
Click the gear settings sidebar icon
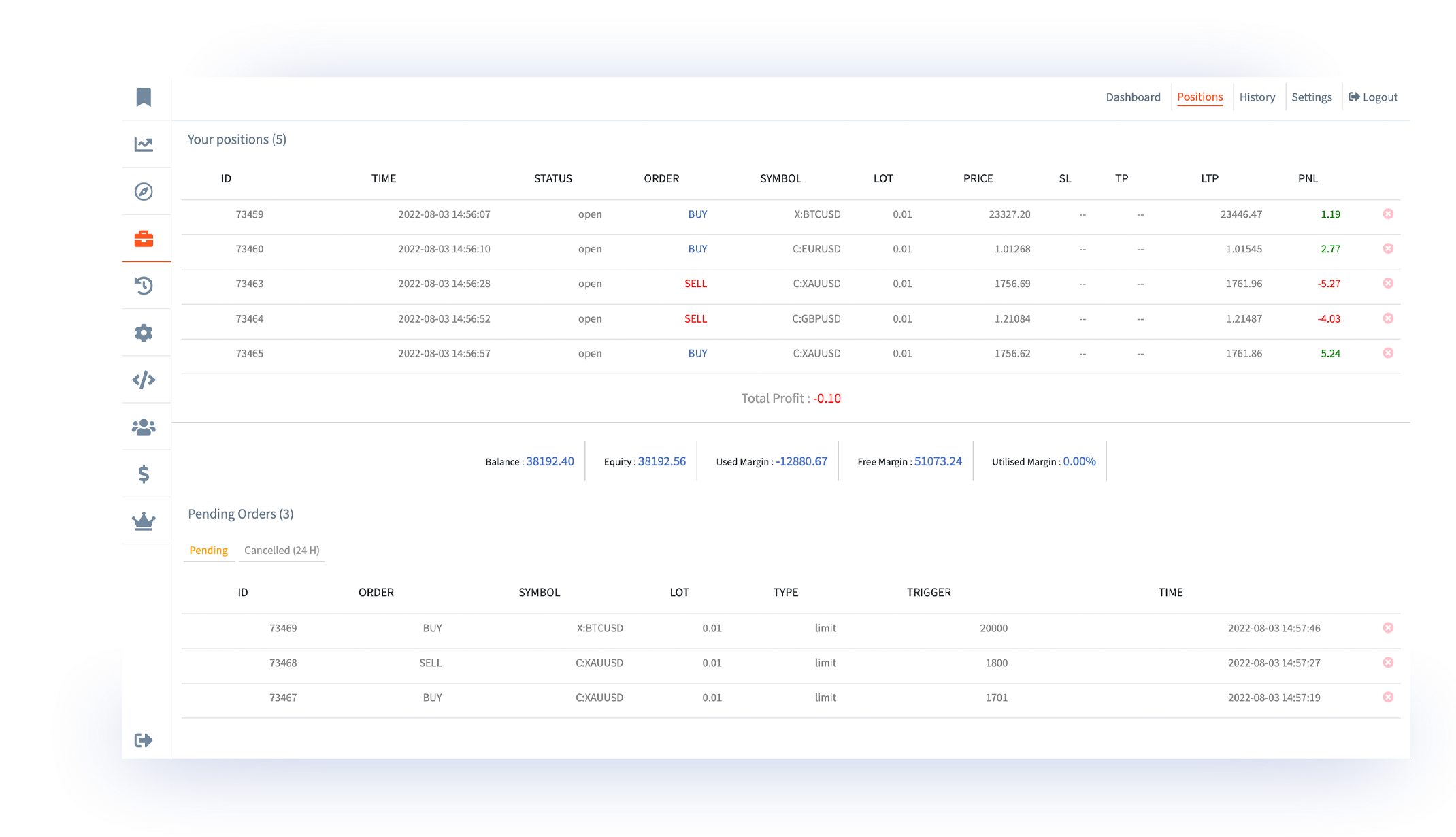144,333
